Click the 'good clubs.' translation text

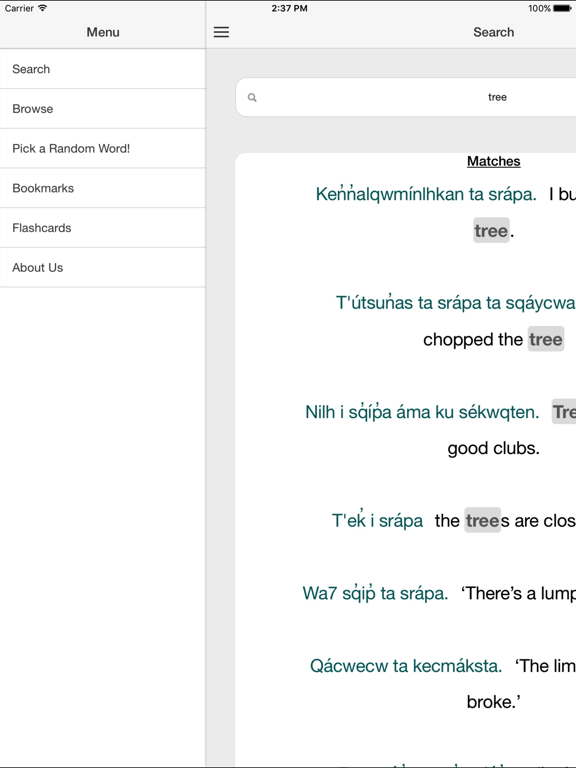click(x=493, y=448)
